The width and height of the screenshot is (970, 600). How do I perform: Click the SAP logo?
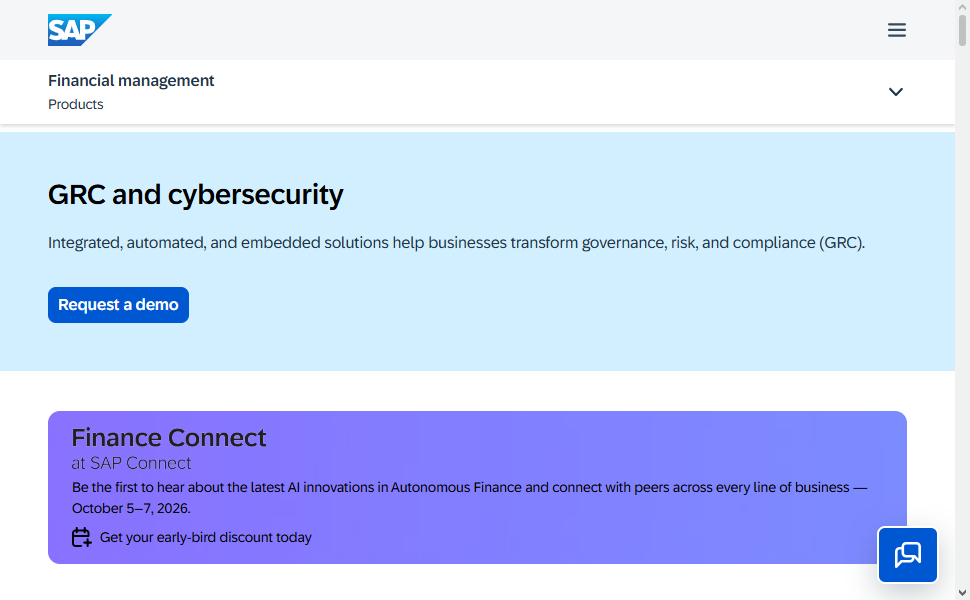tap(80, 30)
